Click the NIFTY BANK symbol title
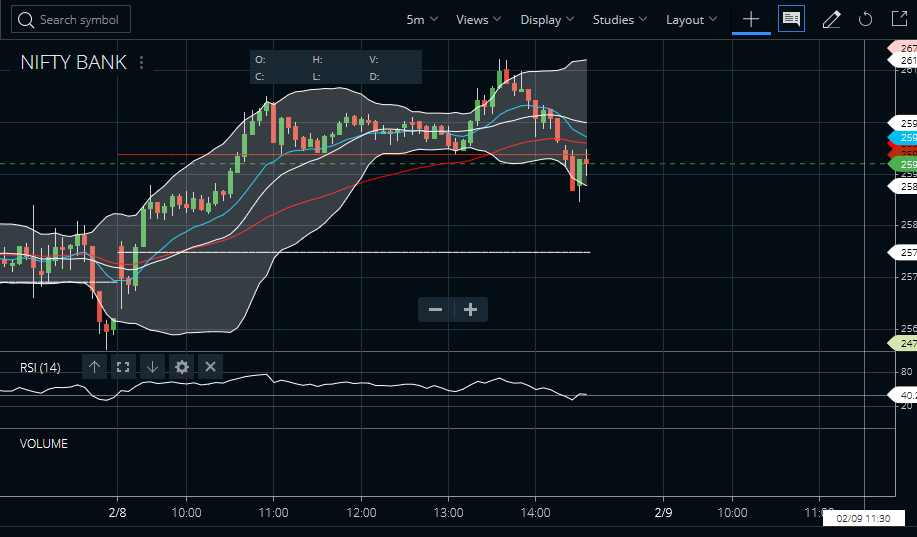The image size is (917, 537). click(x=74, y=62)
